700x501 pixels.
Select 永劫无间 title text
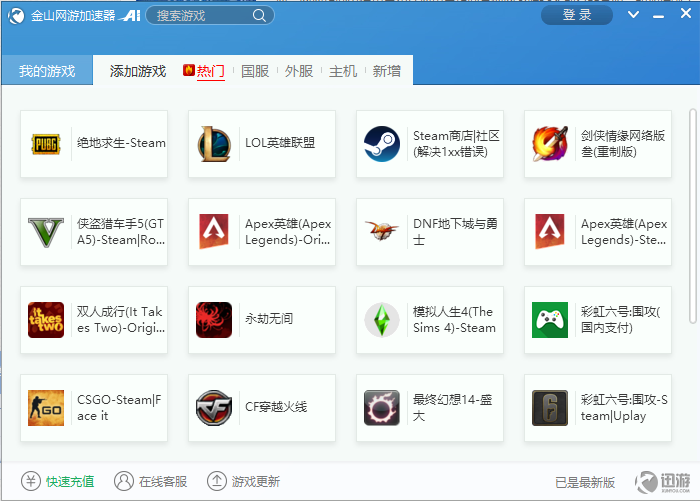(269, 319)
